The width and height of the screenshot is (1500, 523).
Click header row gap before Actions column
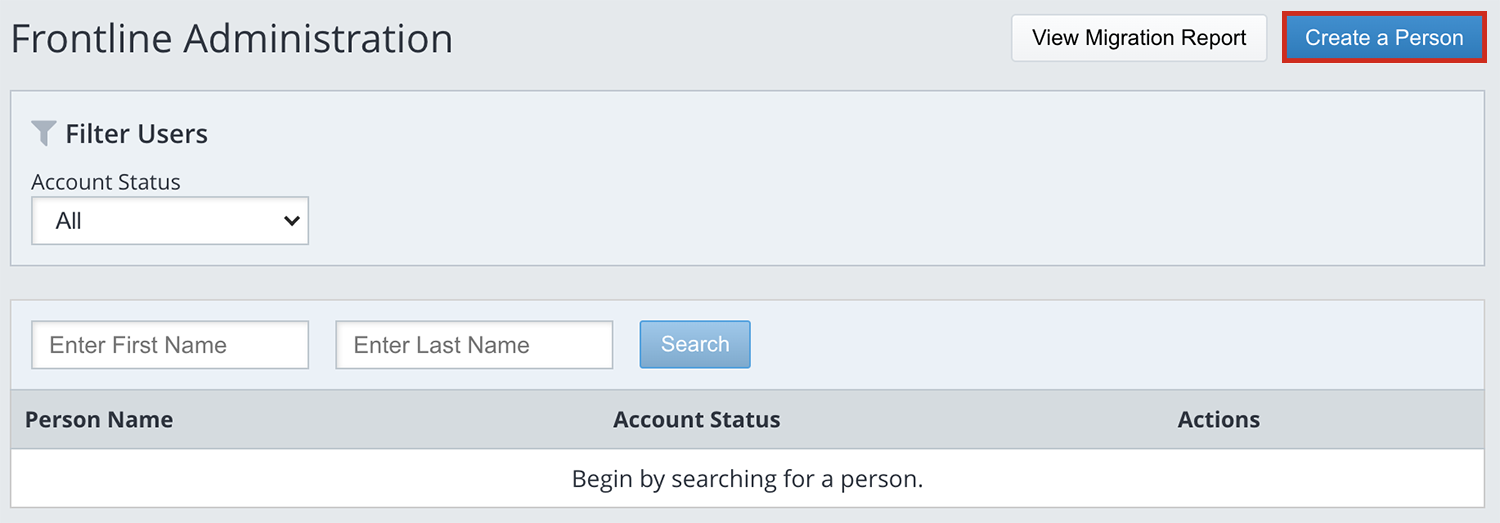pos(980,419)
